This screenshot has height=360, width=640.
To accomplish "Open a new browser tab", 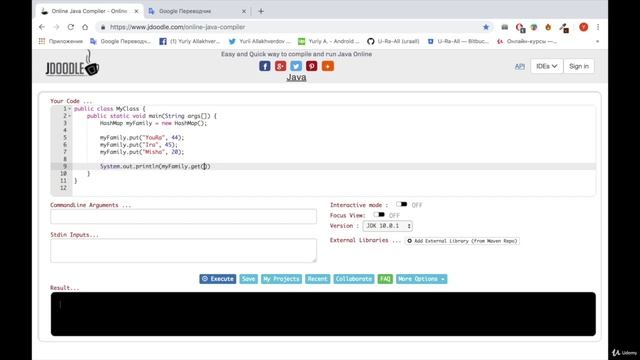I will click(x=261, y=11).
